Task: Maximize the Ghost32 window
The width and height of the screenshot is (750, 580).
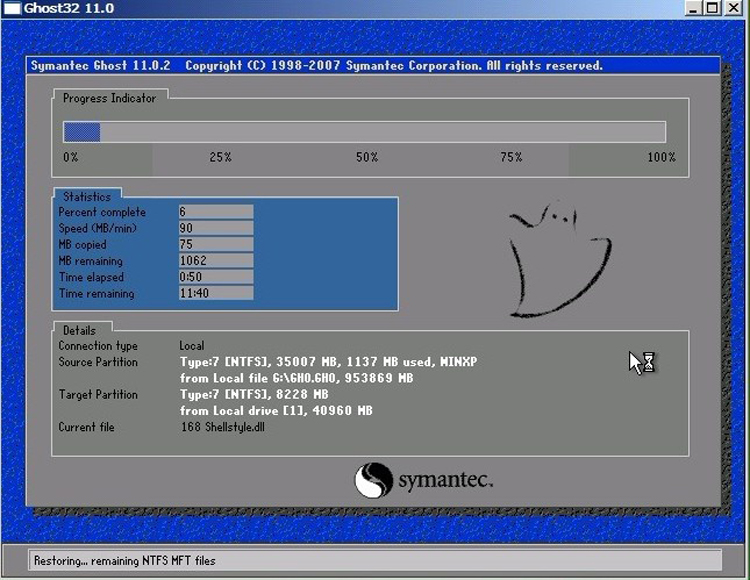Action: tap(713, 8)
